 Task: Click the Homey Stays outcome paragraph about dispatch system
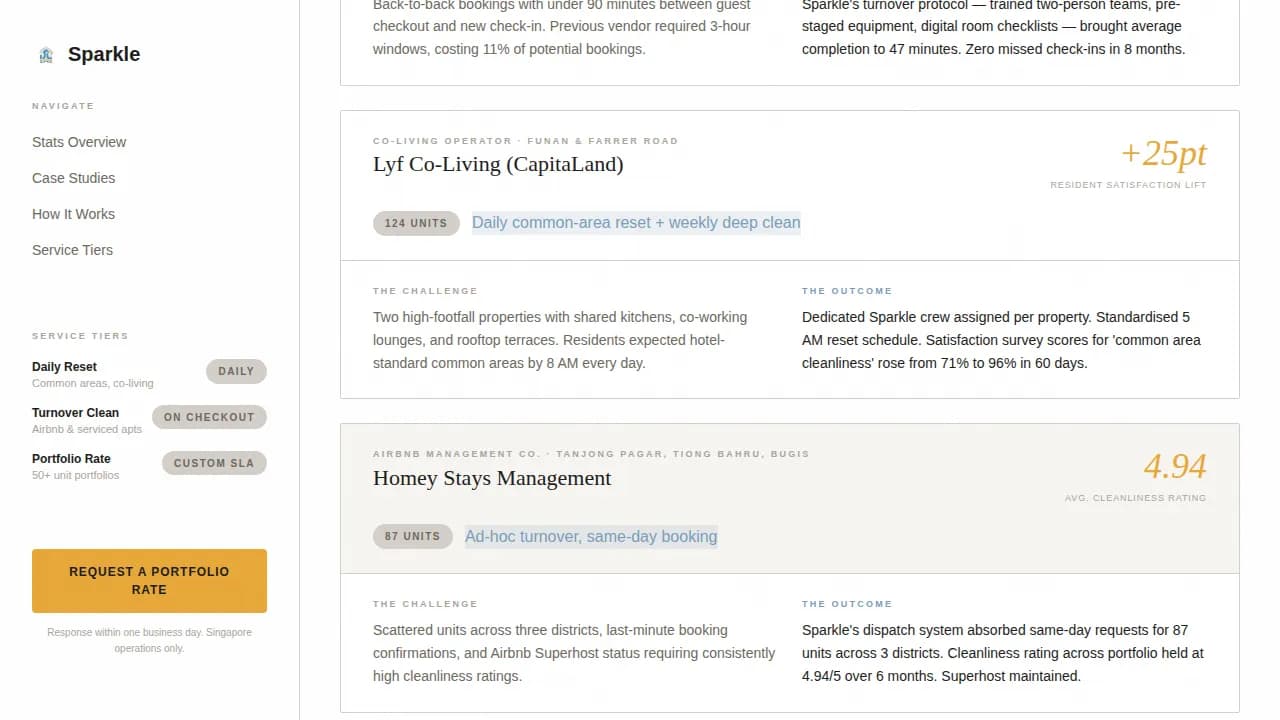1003,653
